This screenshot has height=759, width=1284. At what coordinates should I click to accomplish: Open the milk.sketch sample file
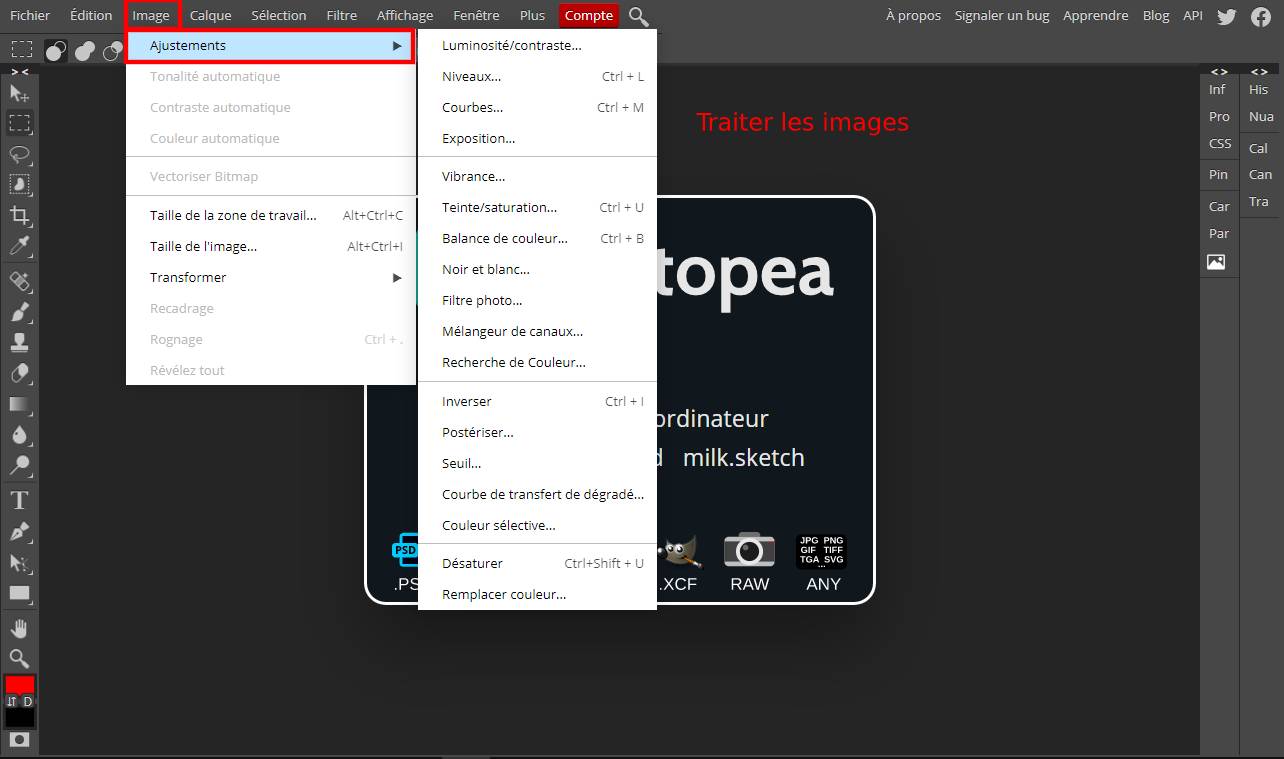pos(744,457)
